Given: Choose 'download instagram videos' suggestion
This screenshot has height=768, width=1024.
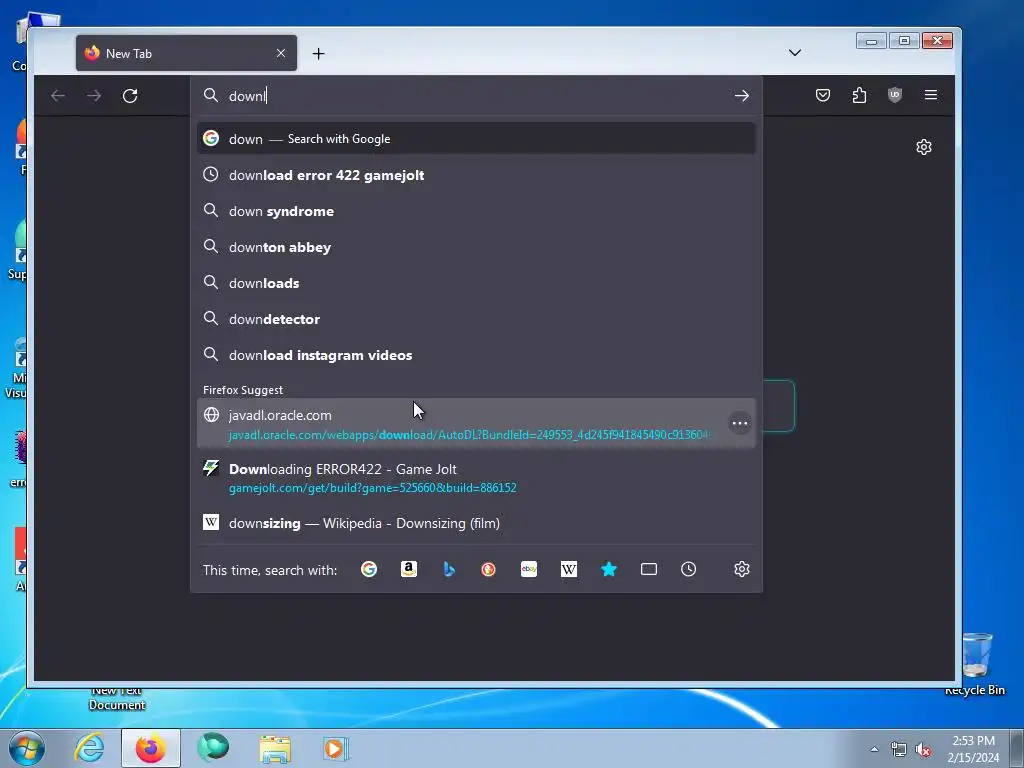Looking at the screenshot, I should coord(476,355).
